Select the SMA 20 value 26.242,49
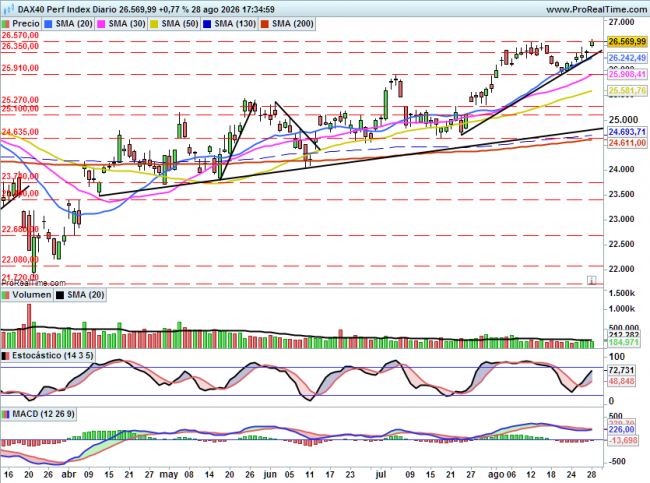This screenshot has height=483, width=650. [627, 58]
